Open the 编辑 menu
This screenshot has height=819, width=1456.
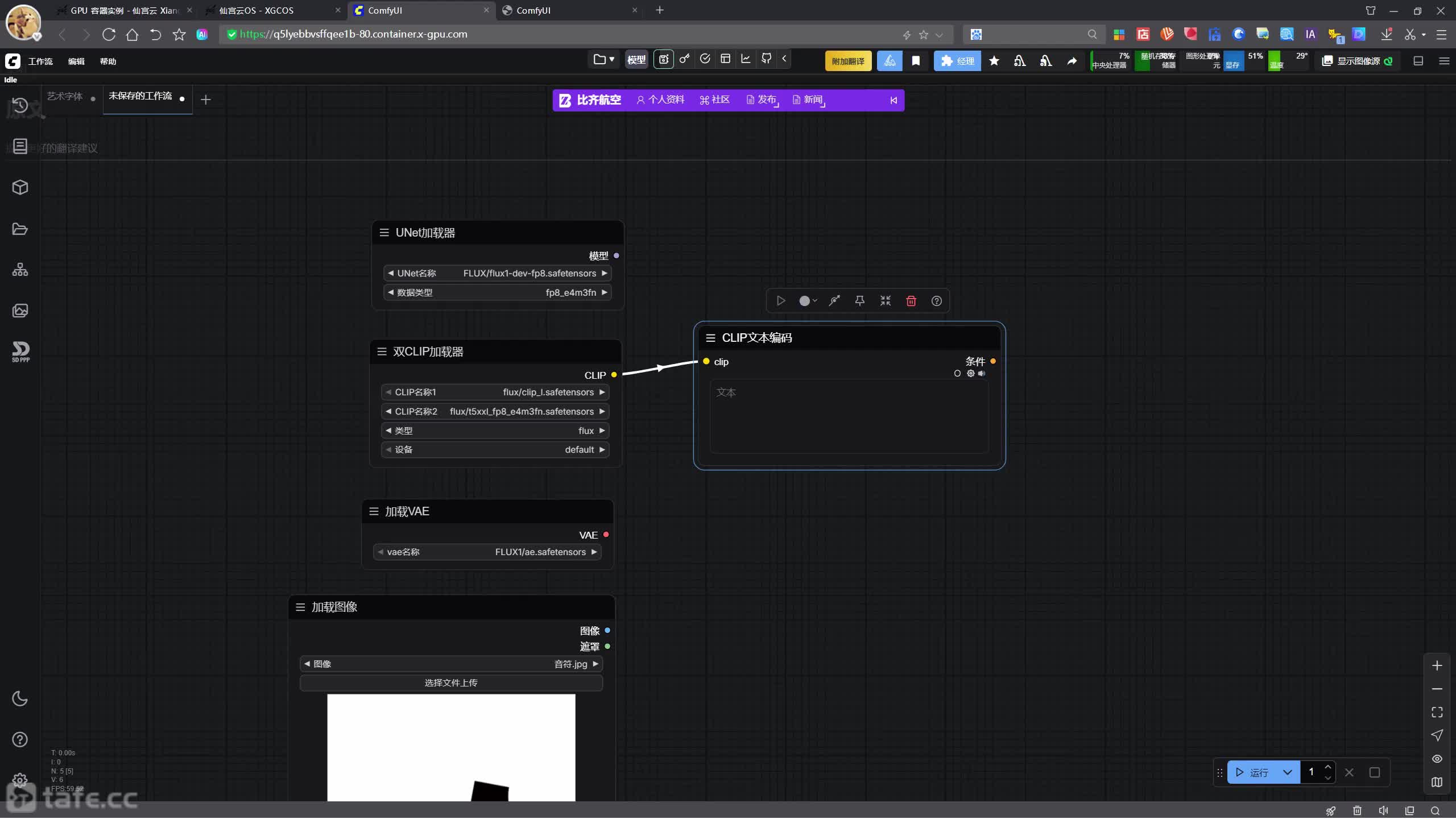point(76,61)
